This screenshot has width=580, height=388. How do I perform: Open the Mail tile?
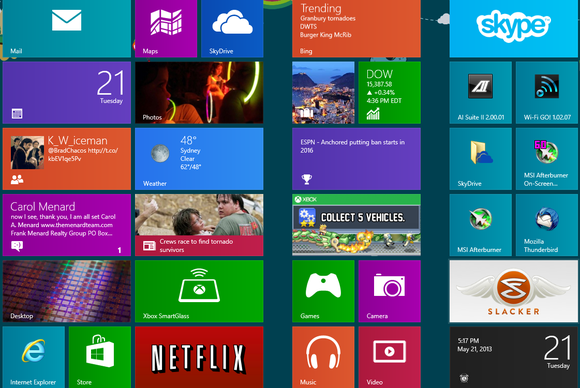[67, 28]
